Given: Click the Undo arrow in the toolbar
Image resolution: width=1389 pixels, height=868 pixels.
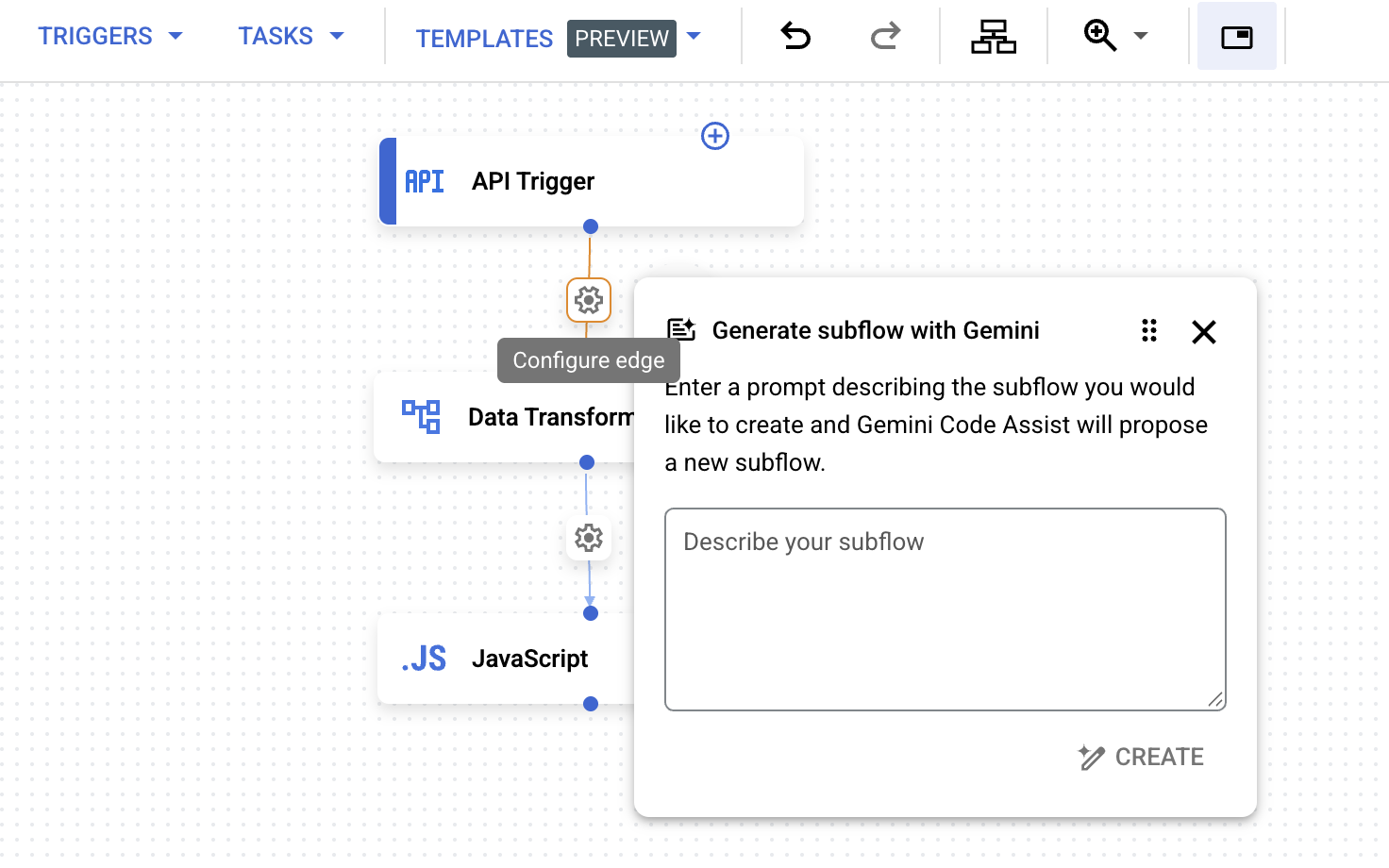Looking at the screenshot, I should click(x=794, y=36).
